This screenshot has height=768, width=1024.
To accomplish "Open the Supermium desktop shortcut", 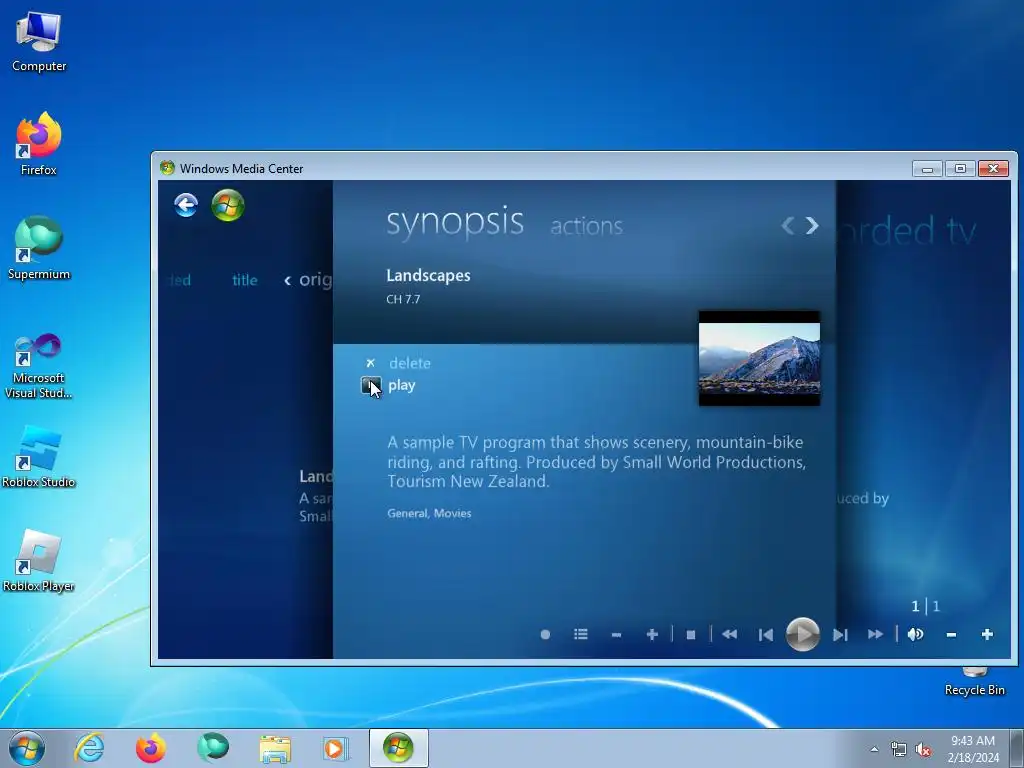I will [x=39, y=248].
